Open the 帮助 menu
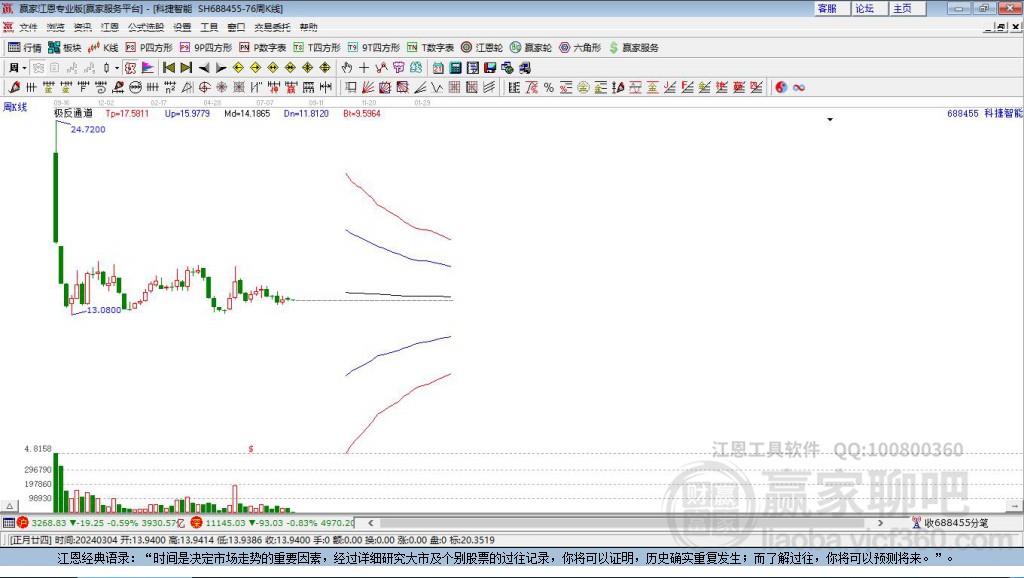Image resolution: width=1024 pixels, height=578 pixels. coord(308,27)
